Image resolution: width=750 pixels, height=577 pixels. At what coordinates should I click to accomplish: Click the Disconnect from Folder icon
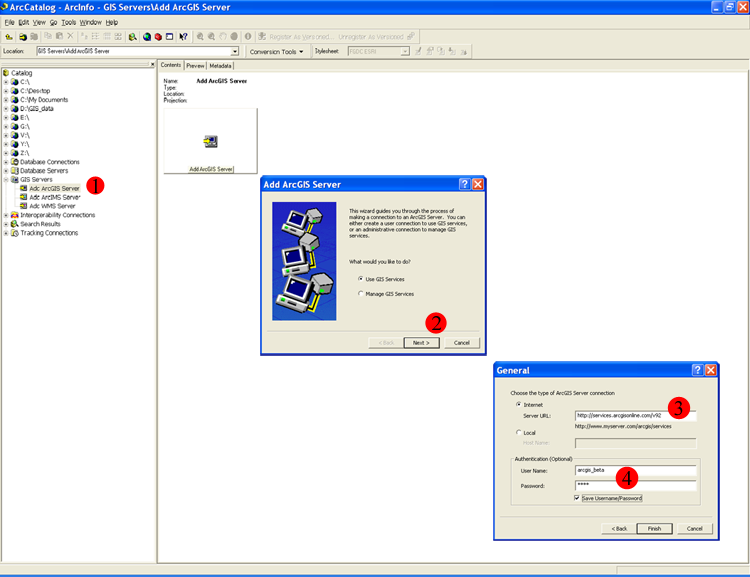pyautogui.click(x=34, y=37)
